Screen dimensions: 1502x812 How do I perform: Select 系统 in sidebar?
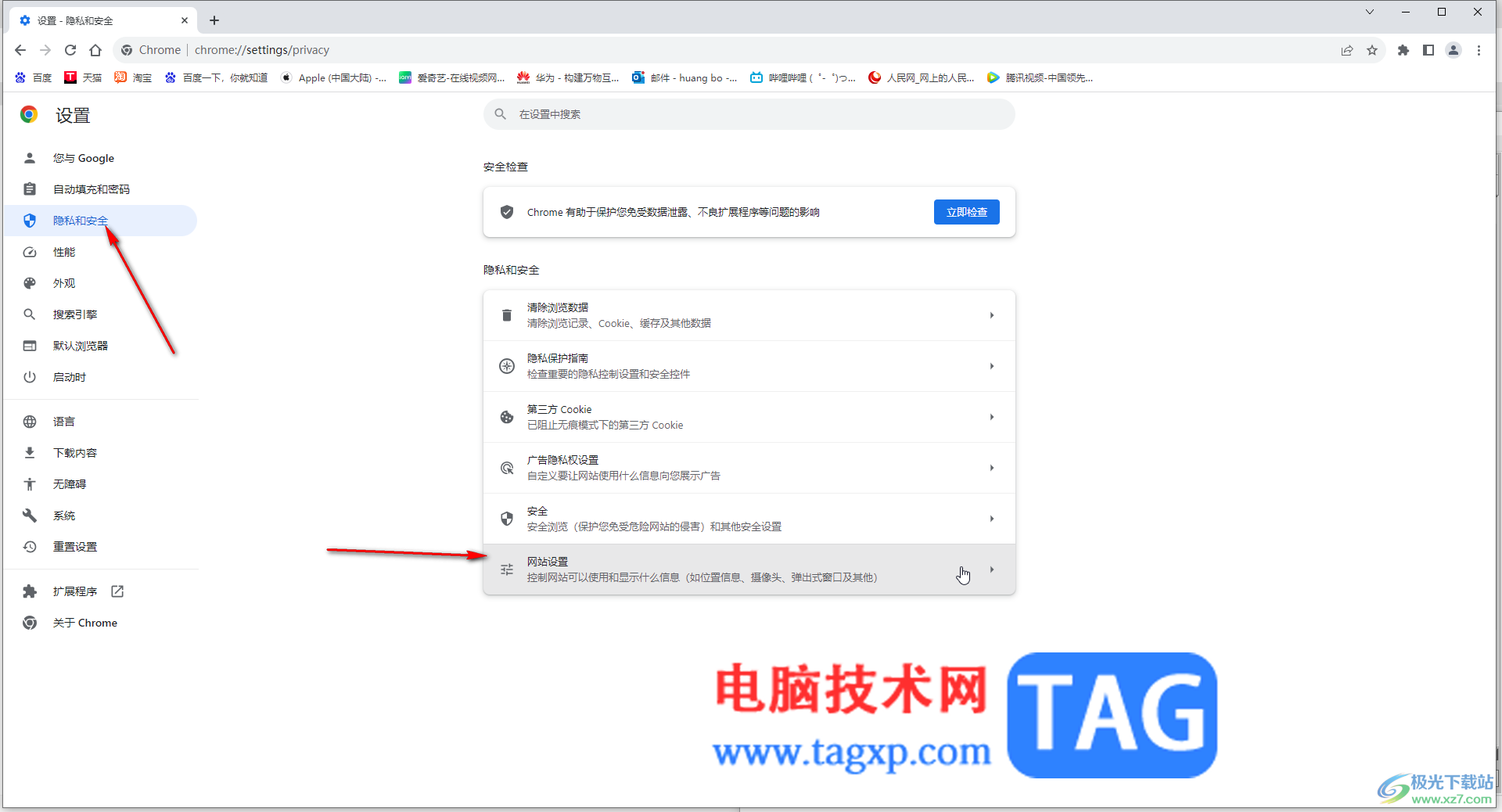[100, 516]
